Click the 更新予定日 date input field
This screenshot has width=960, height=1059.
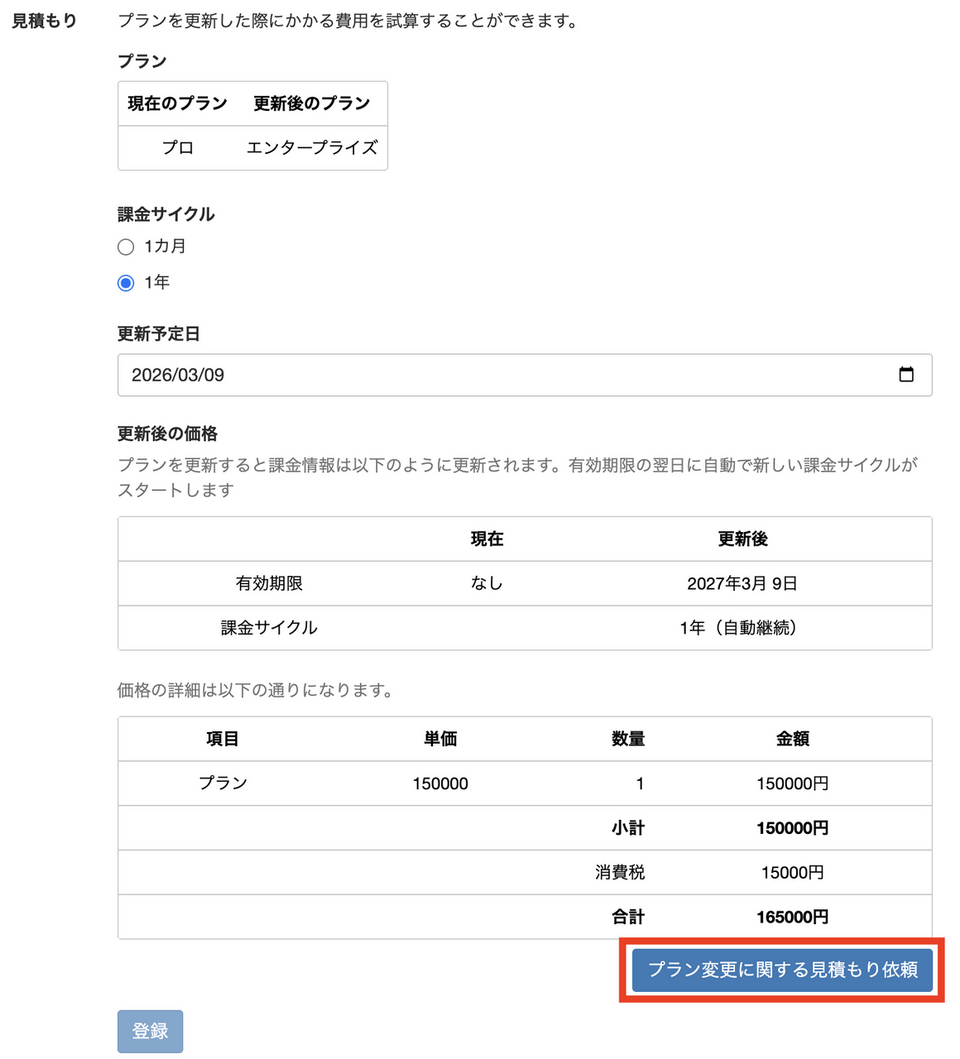pyautogui.click(x=500, y=375)
